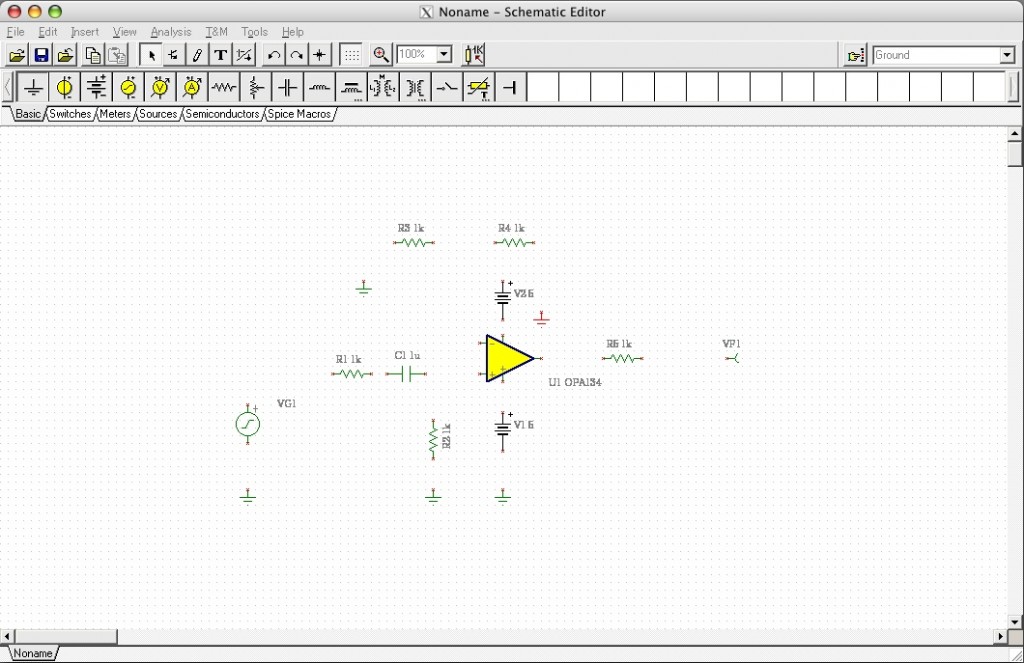This screenshot has width=1024, height=663.
Task: Click the yellow OPA134 op-amp symbol
Action: tap(507, 358)
